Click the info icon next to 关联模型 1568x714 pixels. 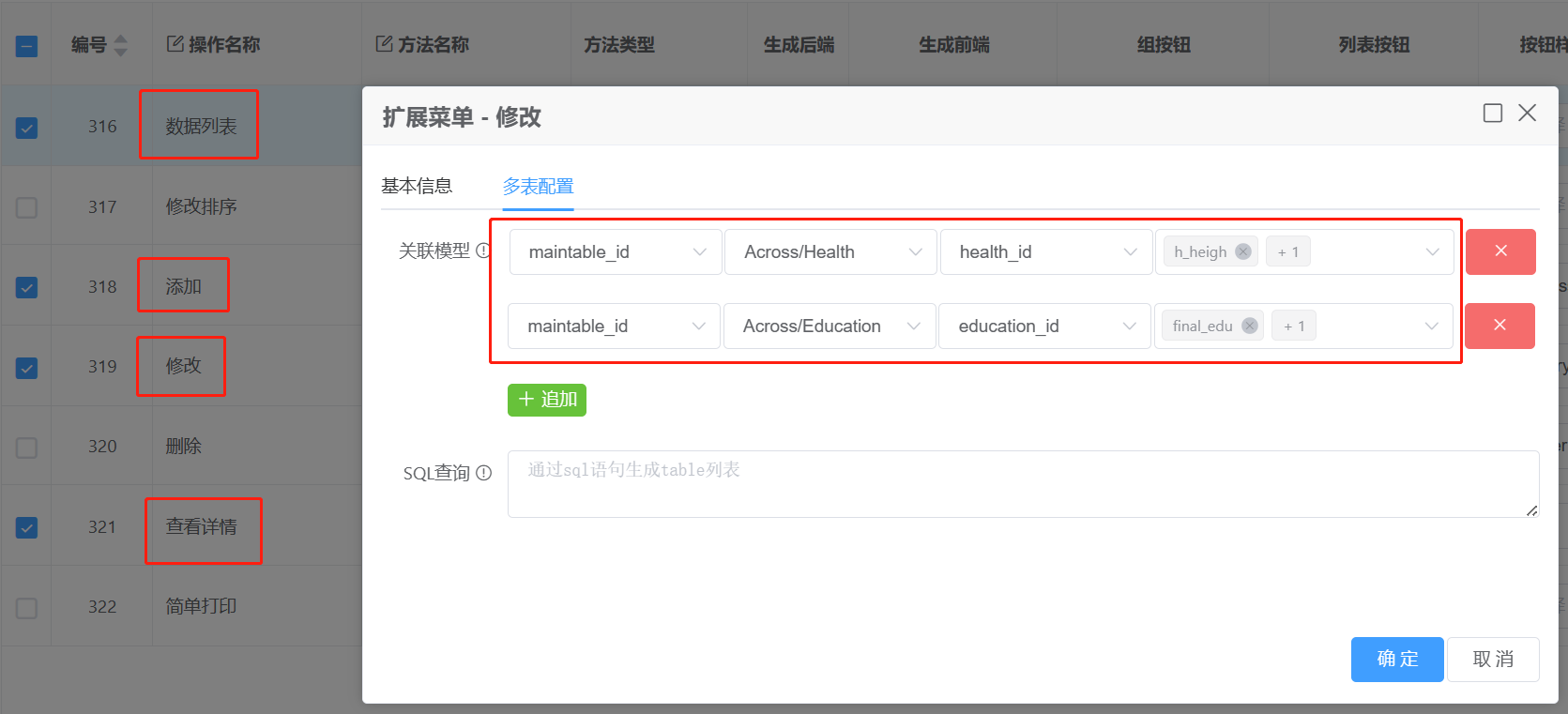(x=483, y=251)
